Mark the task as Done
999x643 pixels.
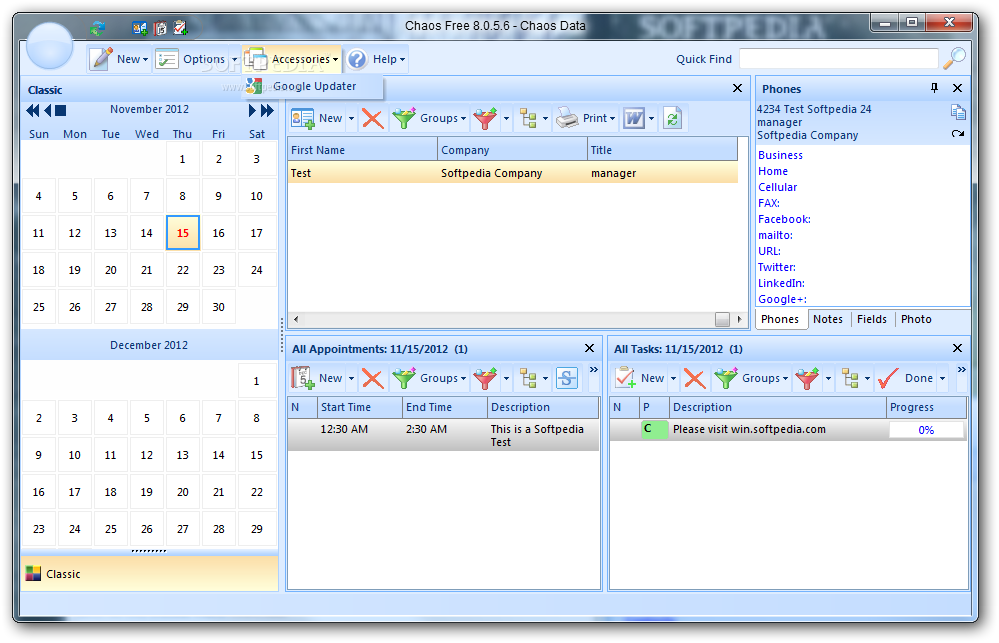(x=906, y=379)
